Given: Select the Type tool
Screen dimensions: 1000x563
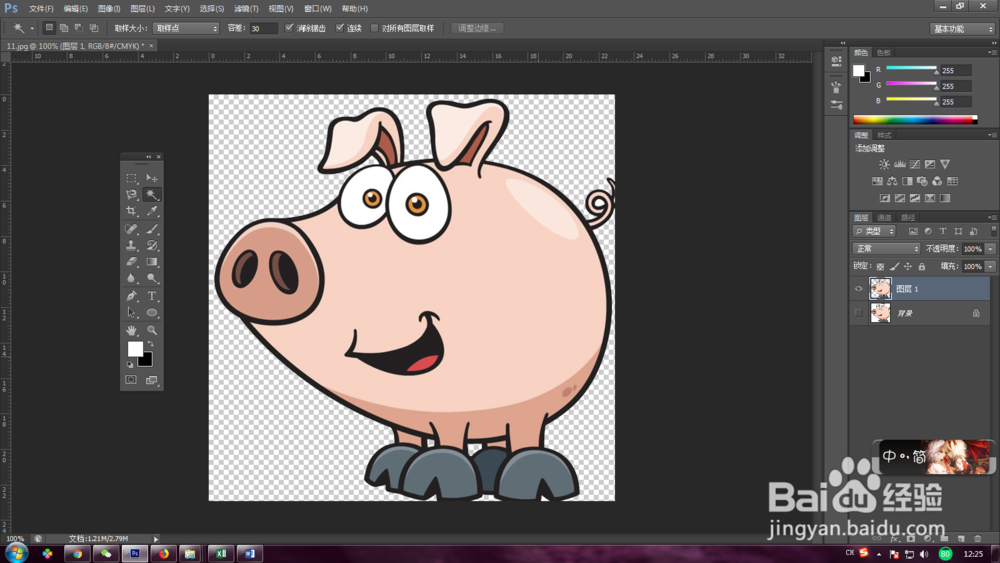Looking at the screenshot, I should (x=152, y=296).
